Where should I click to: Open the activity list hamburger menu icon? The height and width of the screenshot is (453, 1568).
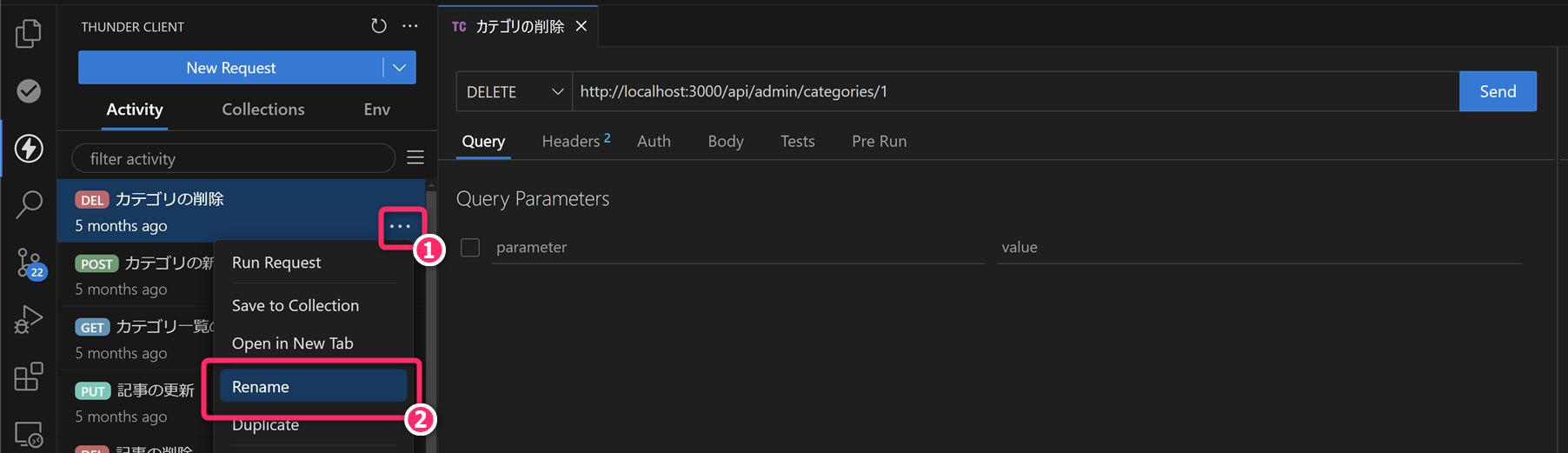pos(415,157)
